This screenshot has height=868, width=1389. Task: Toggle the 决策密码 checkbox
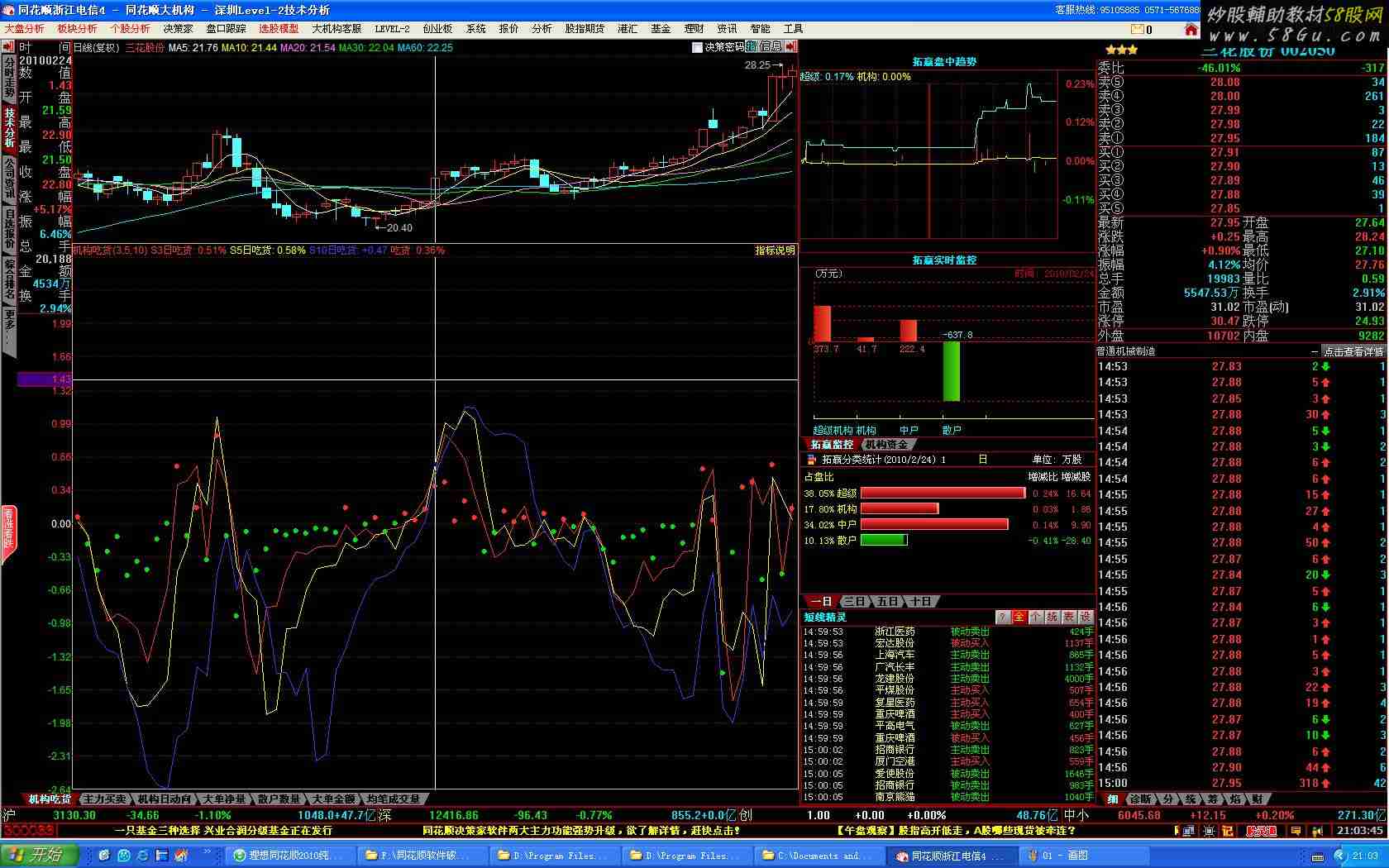click(x=697, y=47)
